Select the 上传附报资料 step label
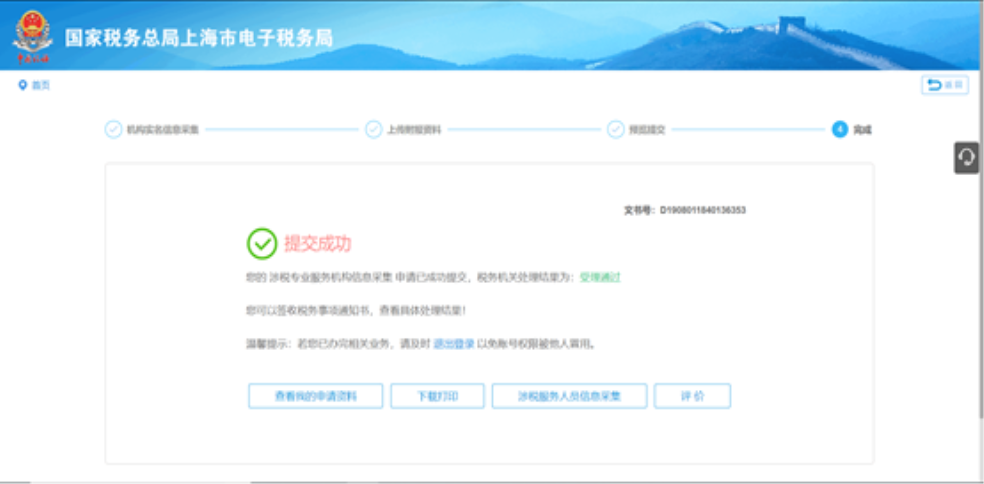 click(414, 129)
